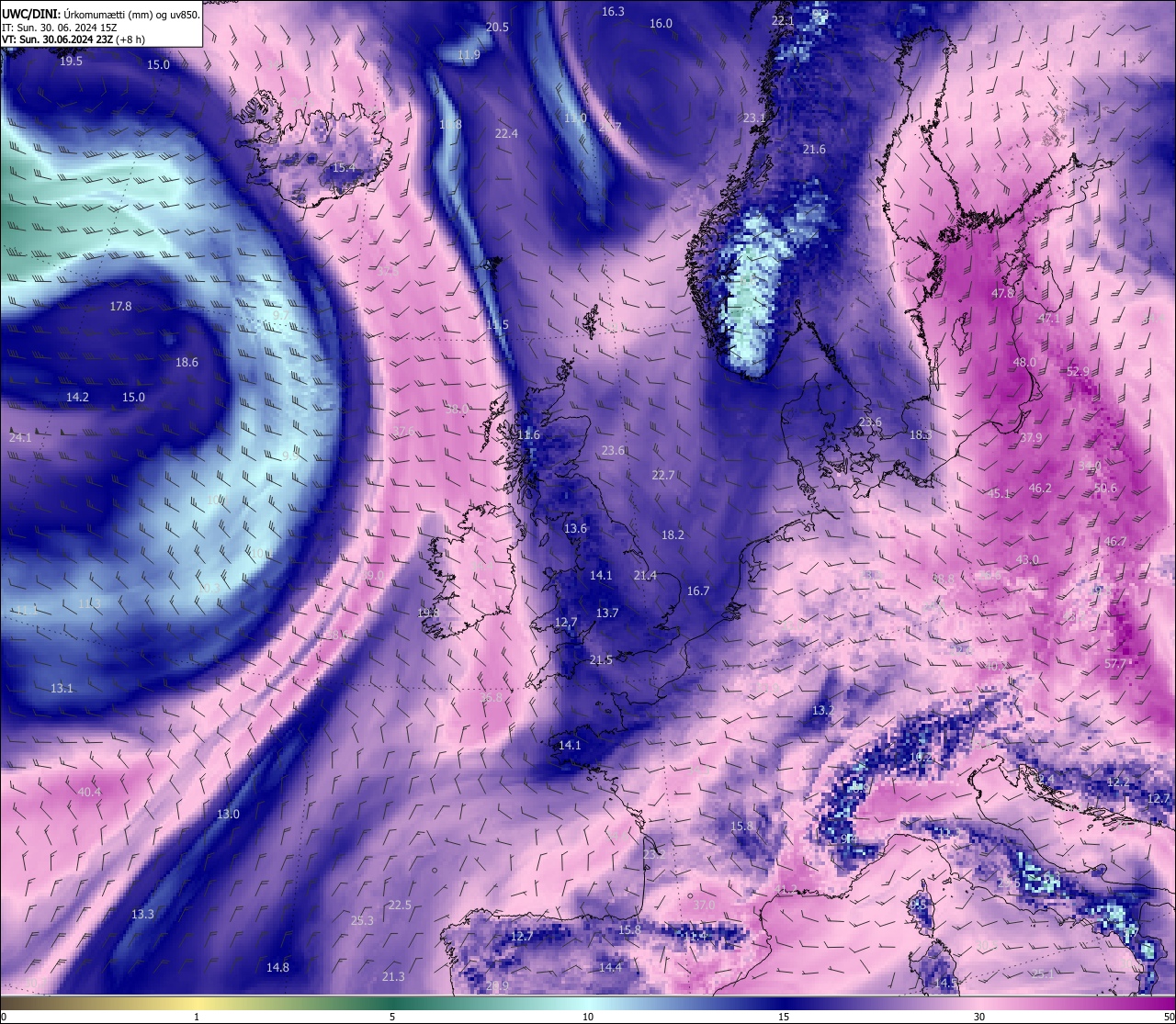Click the 22.1 value at the top edge
This screenshot has height=1024, width=1176.
pos(783,20)
